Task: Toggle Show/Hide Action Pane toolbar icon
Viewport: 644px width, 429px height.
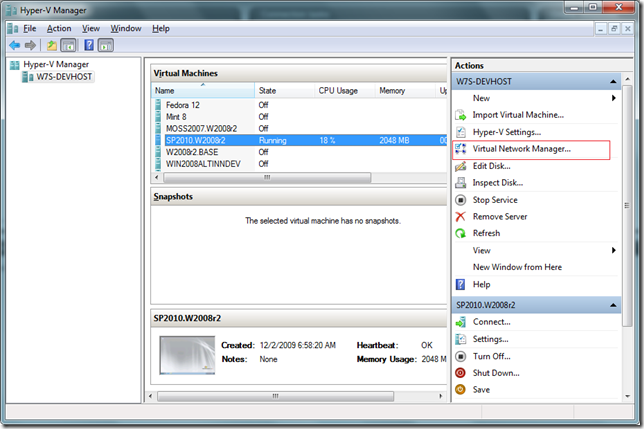Action: point(106,45)
